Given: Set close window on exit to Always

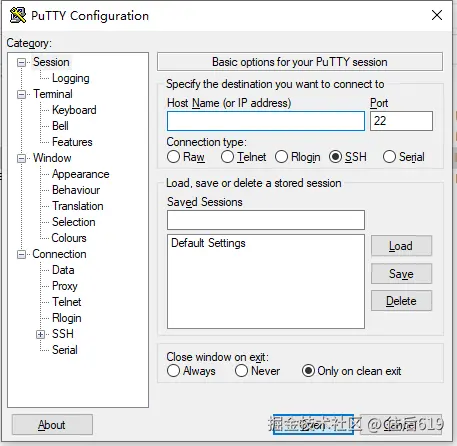Looking at the screenshot, I should click(173, 371).
